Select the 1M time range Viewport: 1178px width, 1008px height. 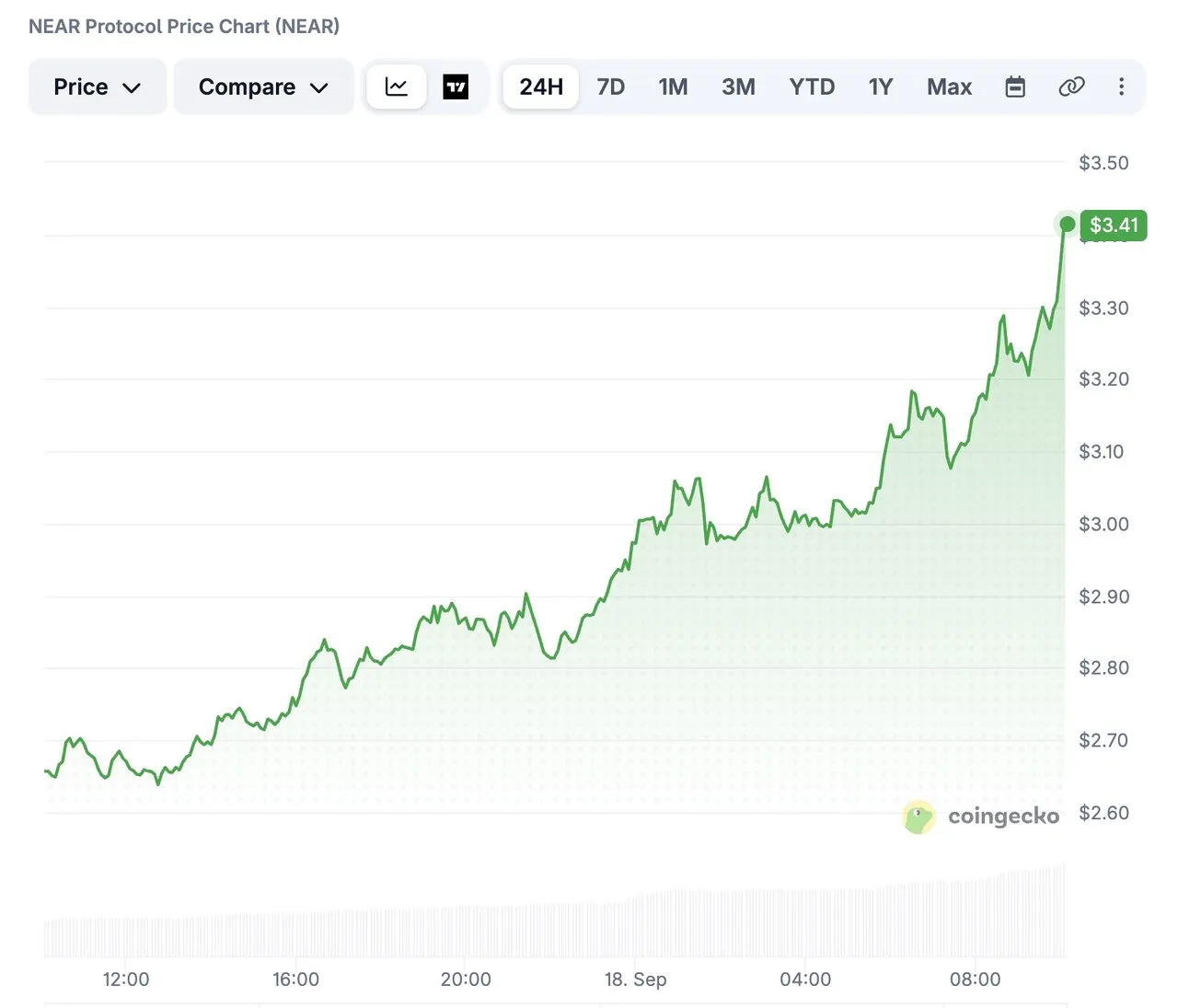pos(673,87)
